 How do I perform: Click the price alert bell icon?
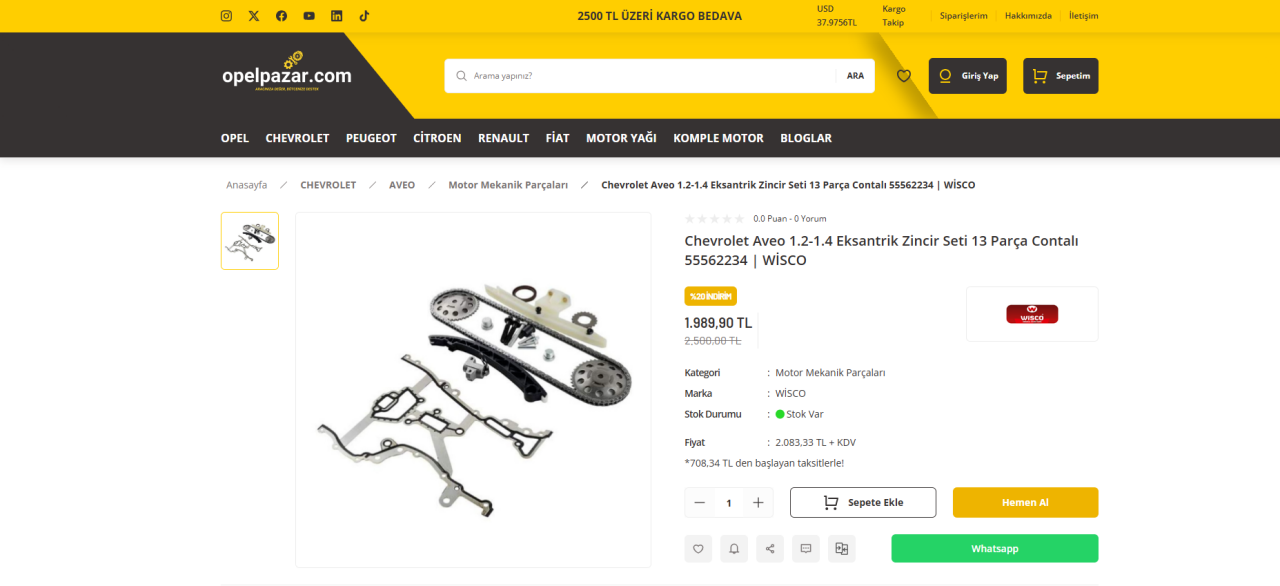(734, 548)
